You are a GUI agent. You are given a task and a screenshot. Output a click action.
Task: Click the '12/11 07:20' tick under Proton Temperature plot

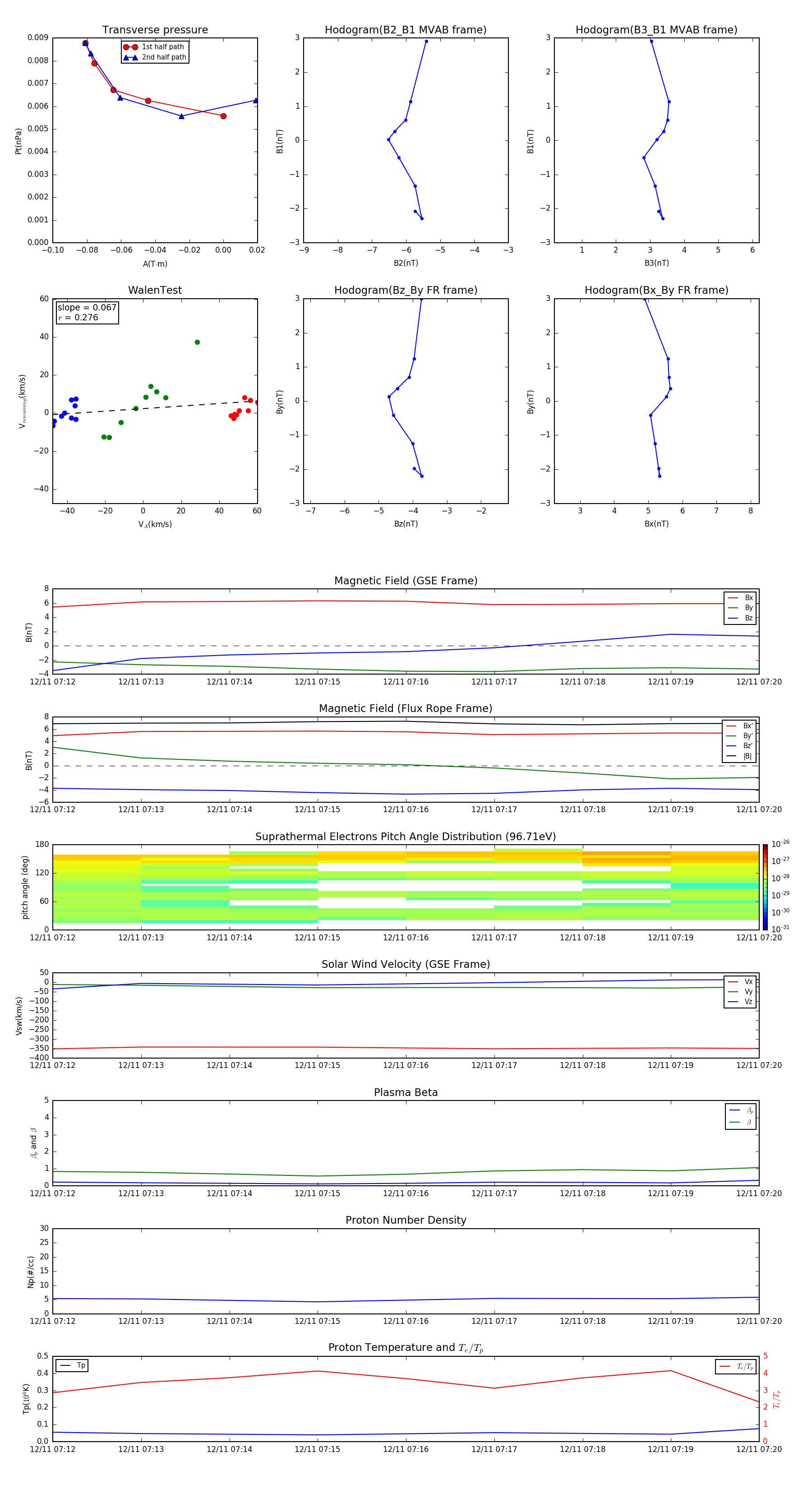pos(759,1449)
